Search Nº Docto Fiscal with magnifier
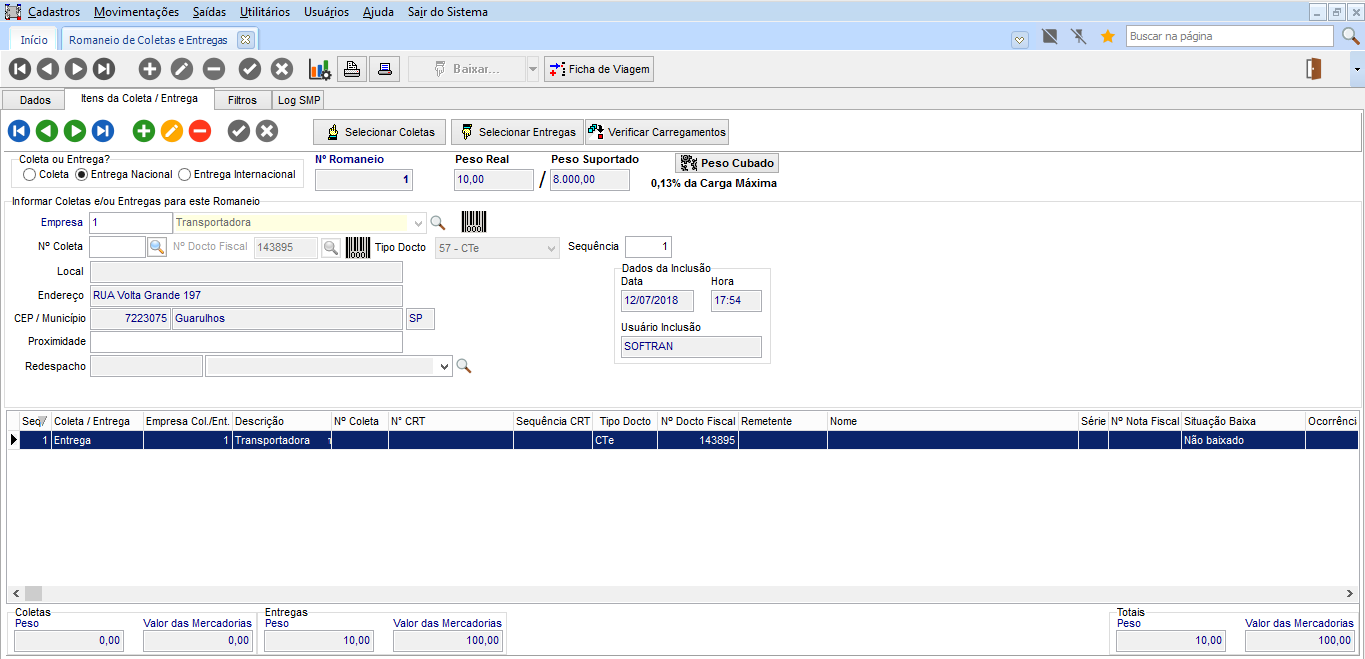The width and height of the screenshot is (1365, 659). click(331, 247)
